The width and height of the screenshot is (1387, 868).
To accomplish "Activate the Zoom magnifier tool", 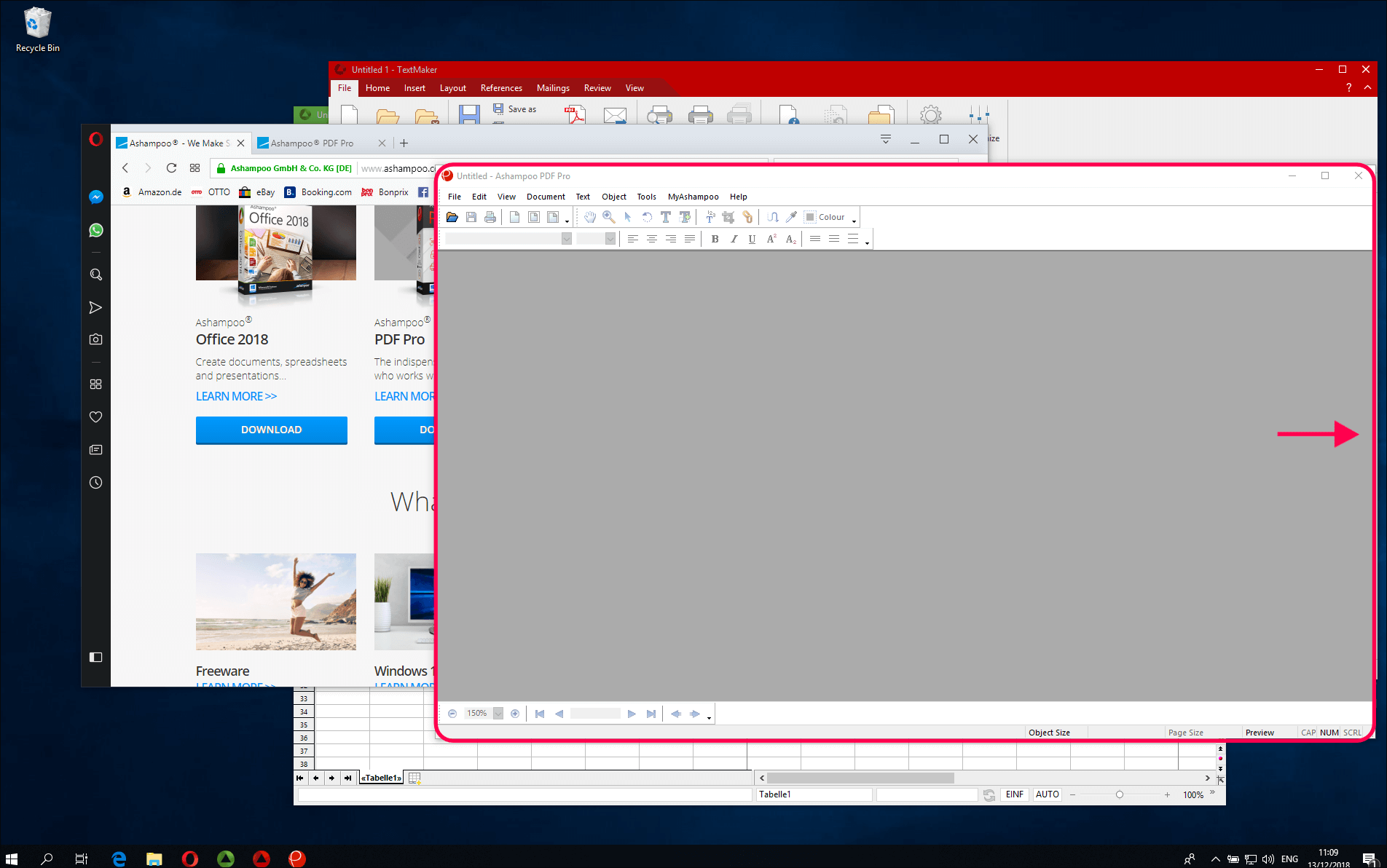I will (609, 217).
